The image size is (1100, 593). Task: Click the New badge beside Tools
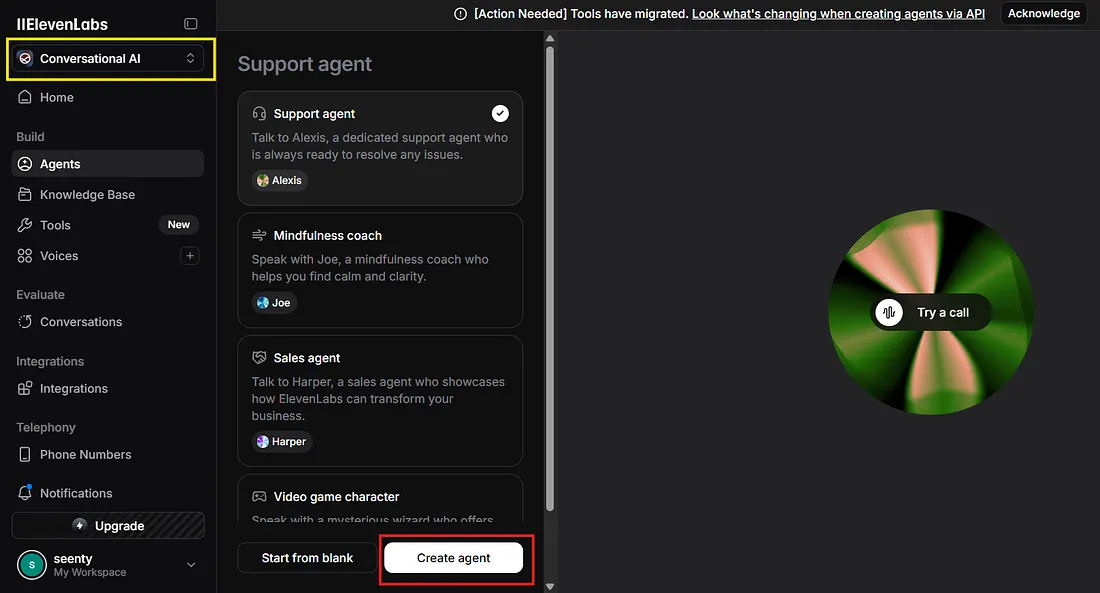pos(179,225)
